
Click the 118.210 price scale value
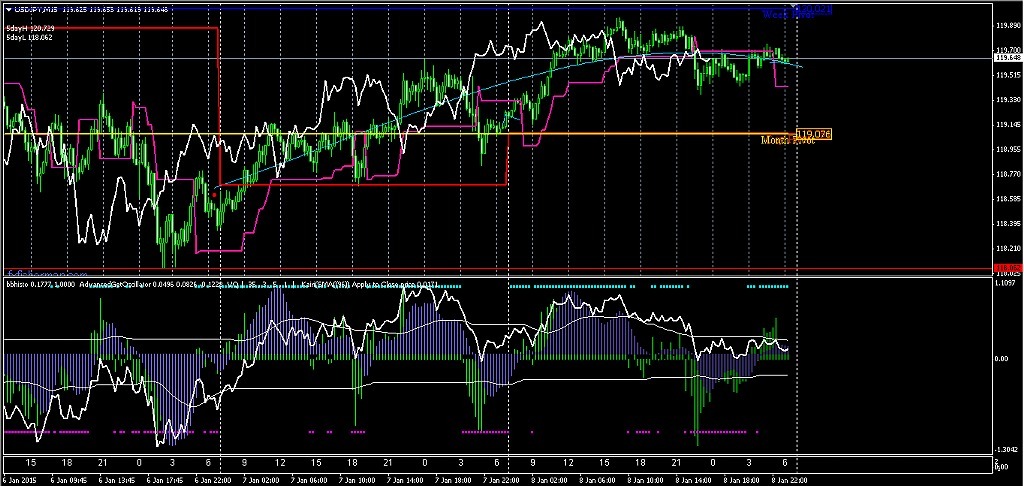[x=1009, y=248]
